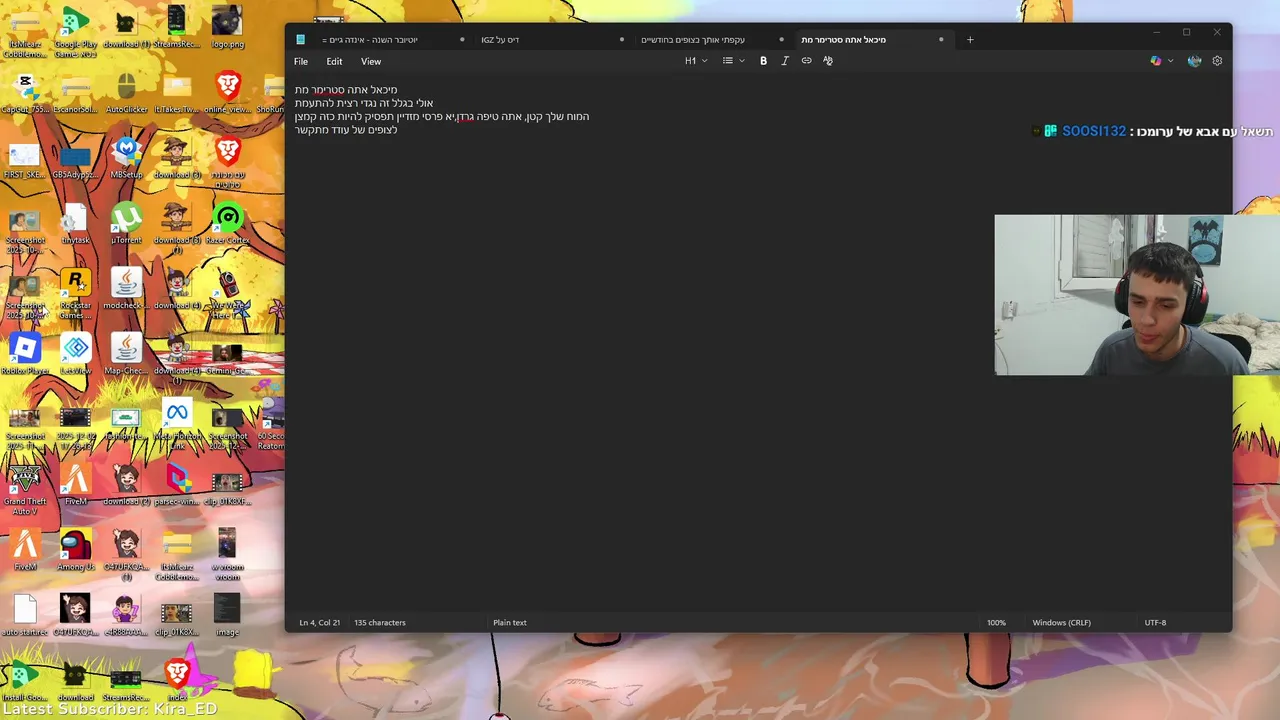Select the parsec-win desktop installer icon
This screenshot has height=720, width=1280.
177,485
